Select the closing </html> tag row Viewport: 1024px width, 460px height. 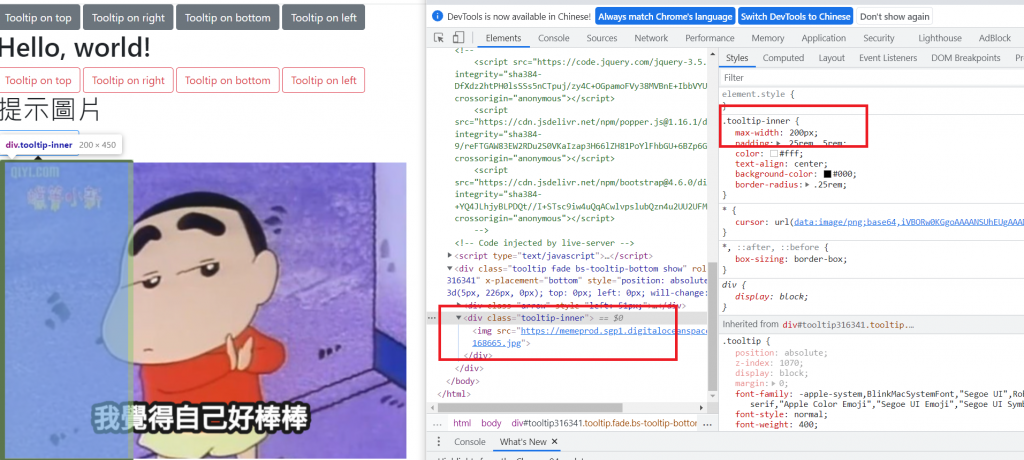453,394
